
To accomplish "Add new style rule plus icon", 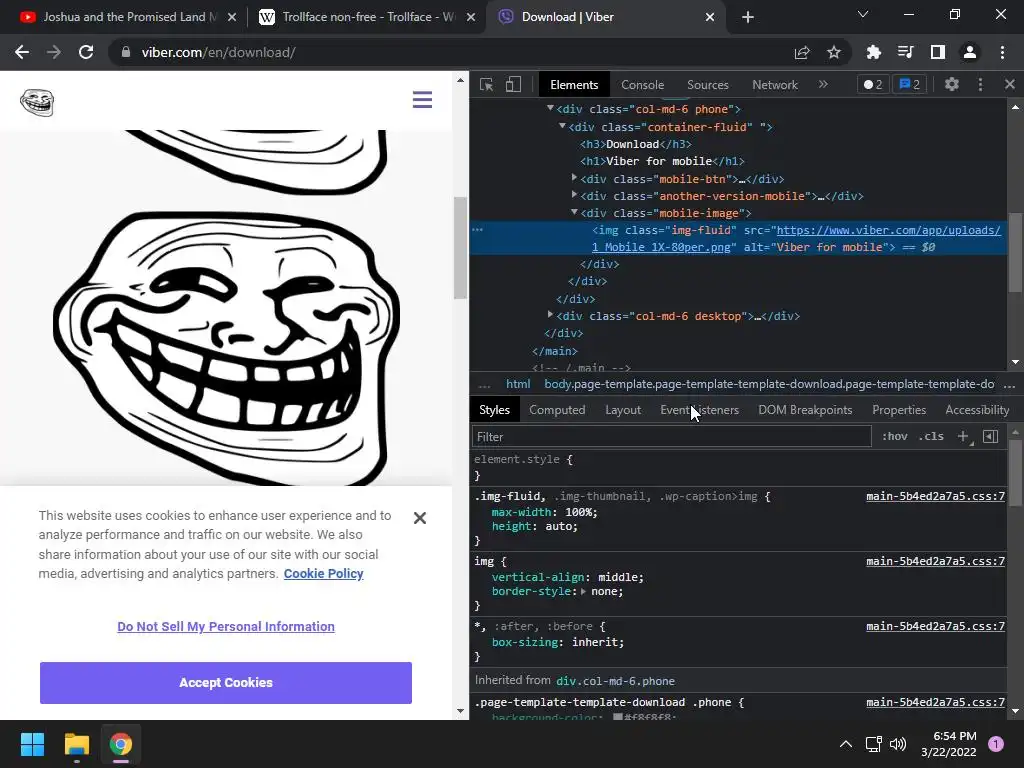I will pos(963,436).
